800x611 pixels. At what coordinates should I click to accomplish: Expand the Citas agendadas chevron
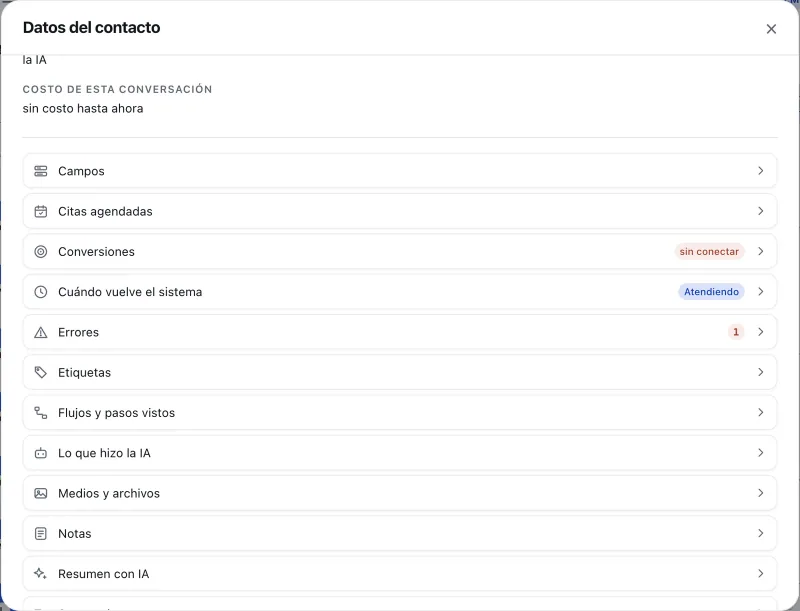[x=760, y=211]
